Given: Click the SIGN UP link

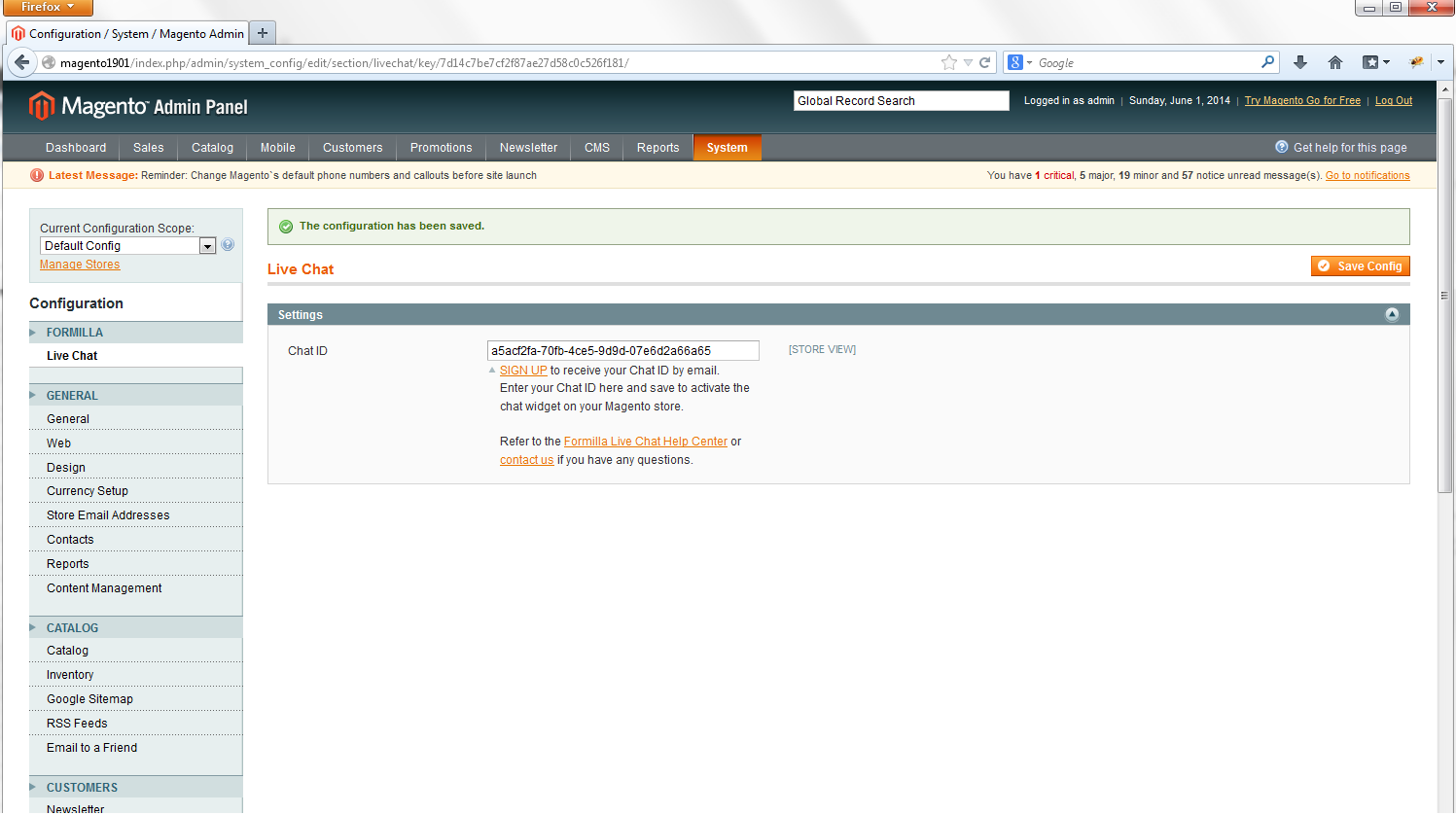Looking at the screenshot, I should click(x=523, y=371).
